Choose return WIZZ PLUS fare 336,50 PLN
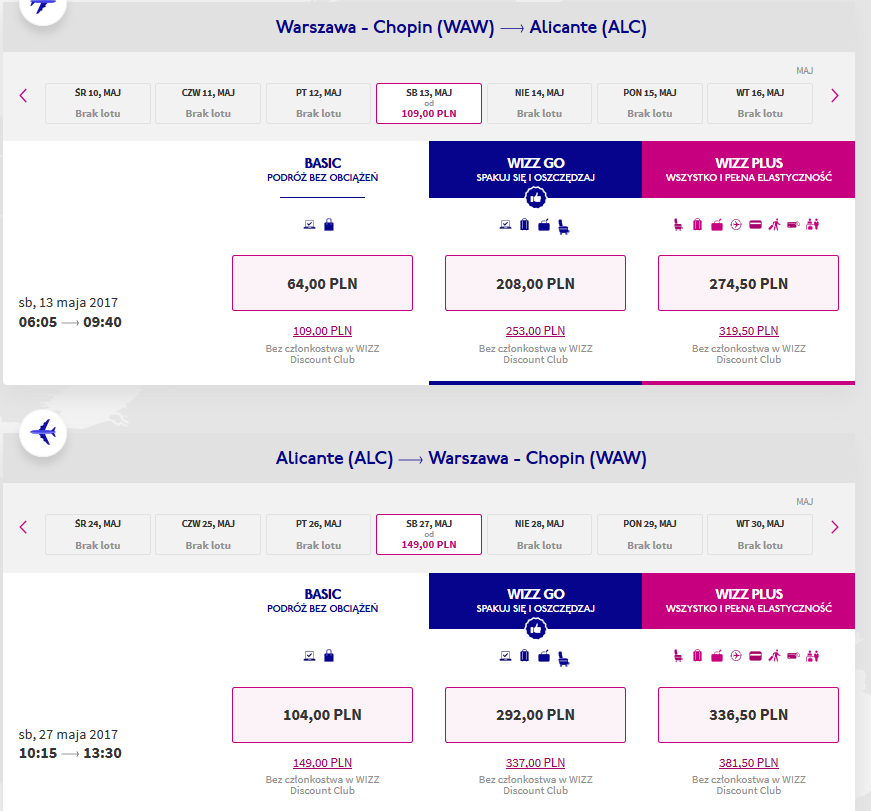This screenshot has height=811, width=871. point(748,715)
